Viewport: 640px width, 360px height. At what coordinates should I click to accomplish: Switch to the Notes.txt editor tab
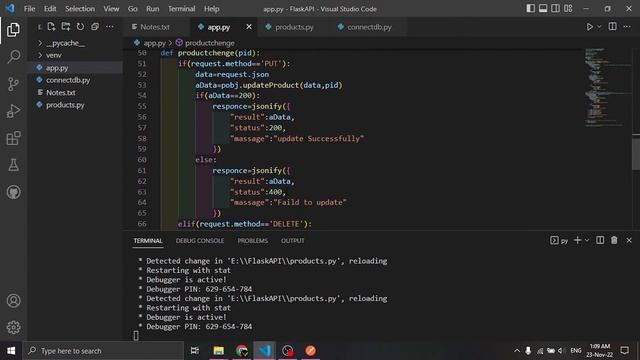tap(155, 27)
